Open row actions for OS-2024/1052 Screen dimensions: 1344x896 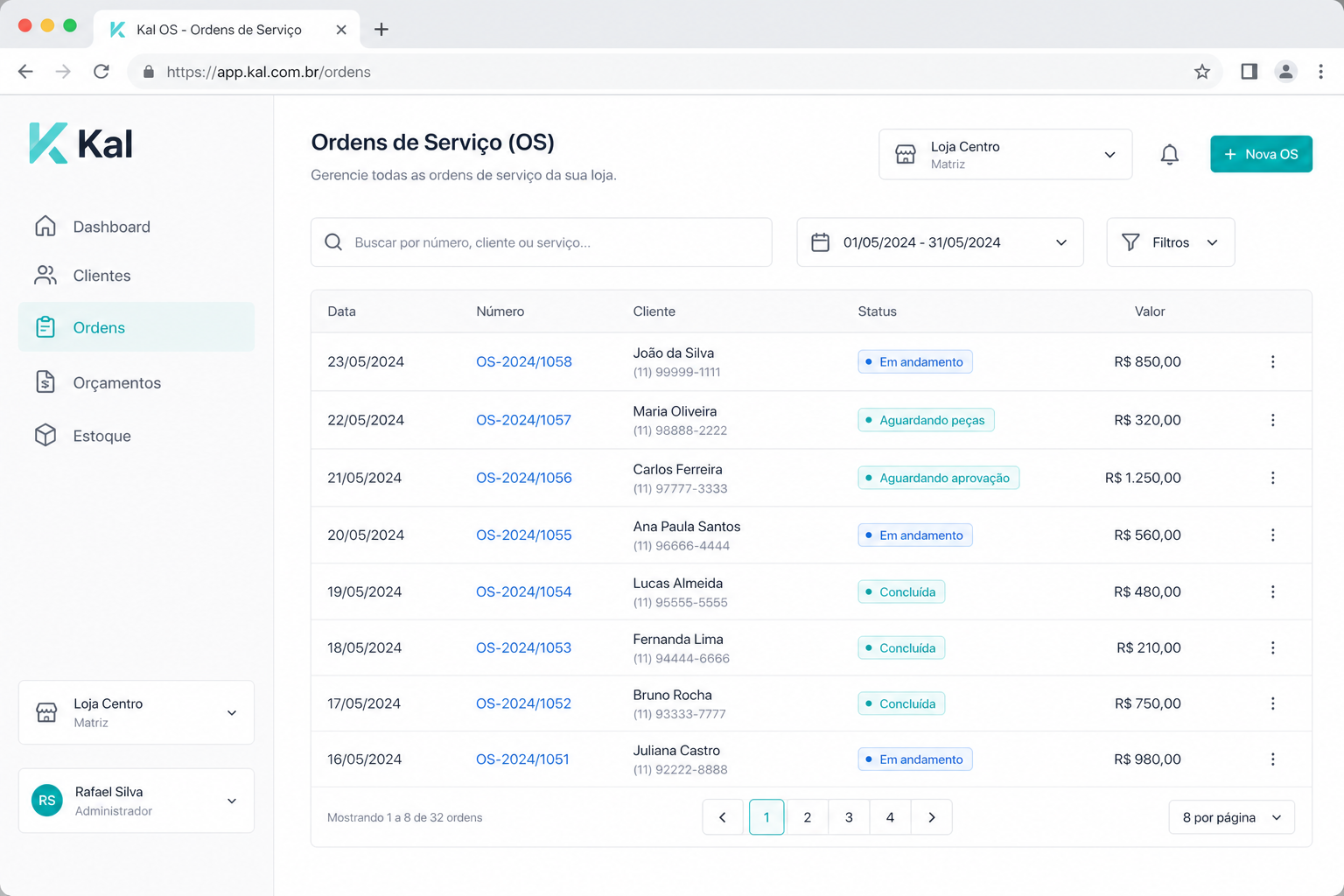point(1272,703)
